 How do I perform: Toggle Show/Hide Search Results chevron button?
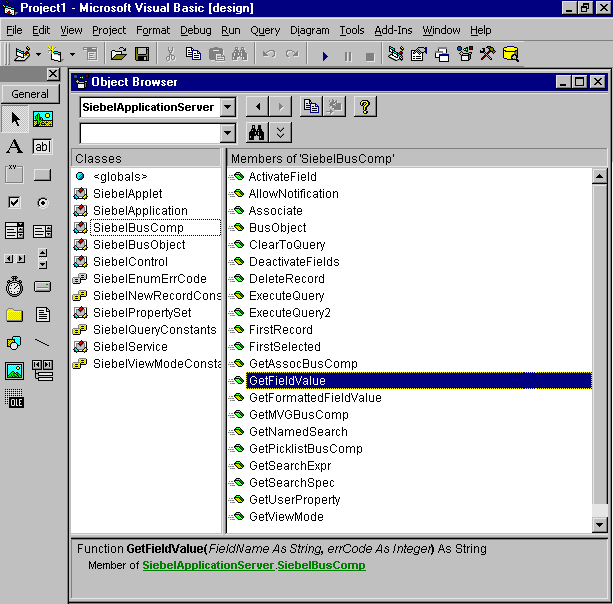(280, 133)
